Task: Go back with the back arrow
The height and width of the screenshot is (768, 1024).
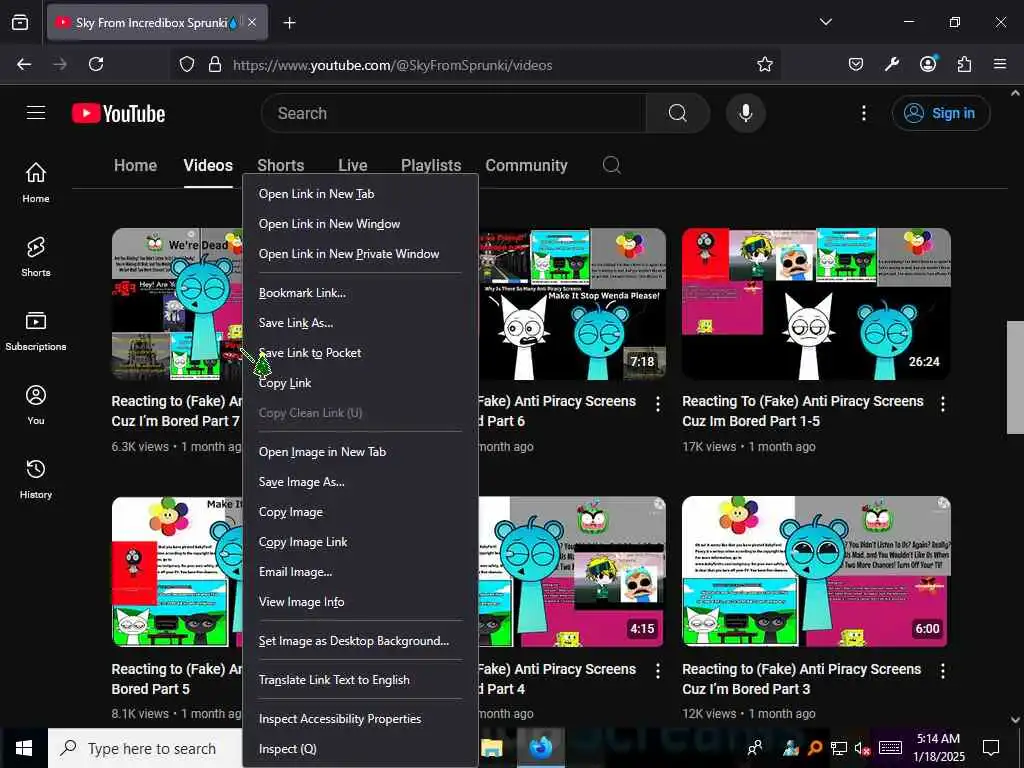Action: pos(24,64)
